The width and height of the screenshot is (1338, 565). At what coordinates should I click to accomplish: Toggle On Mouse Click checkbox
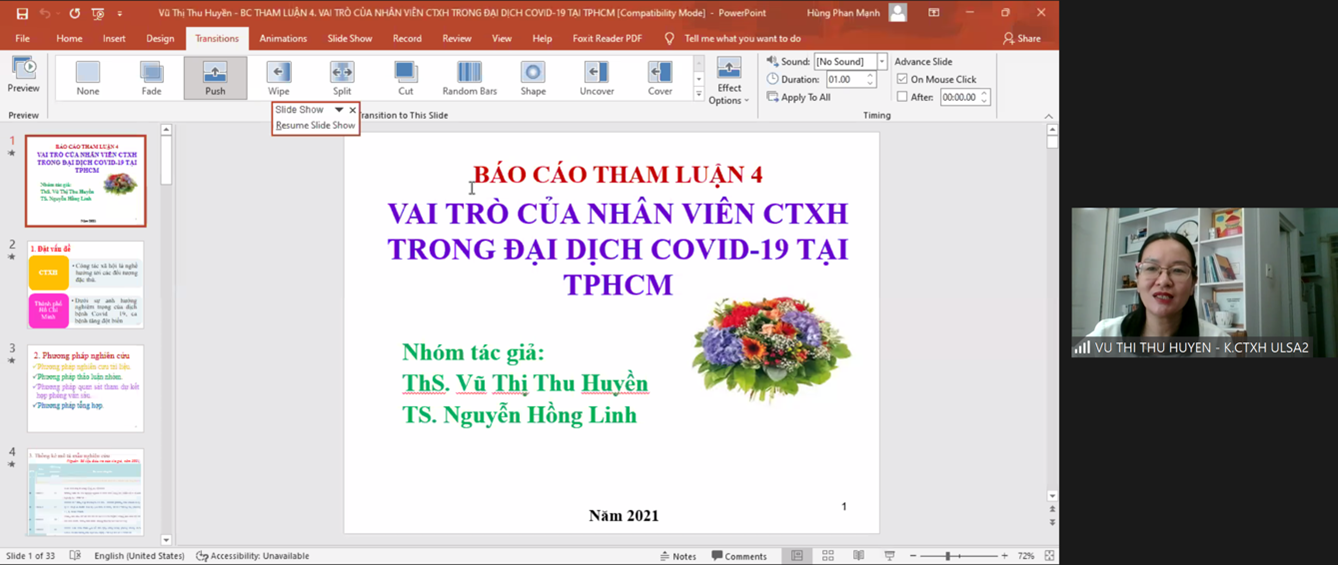tap(902, 79)
